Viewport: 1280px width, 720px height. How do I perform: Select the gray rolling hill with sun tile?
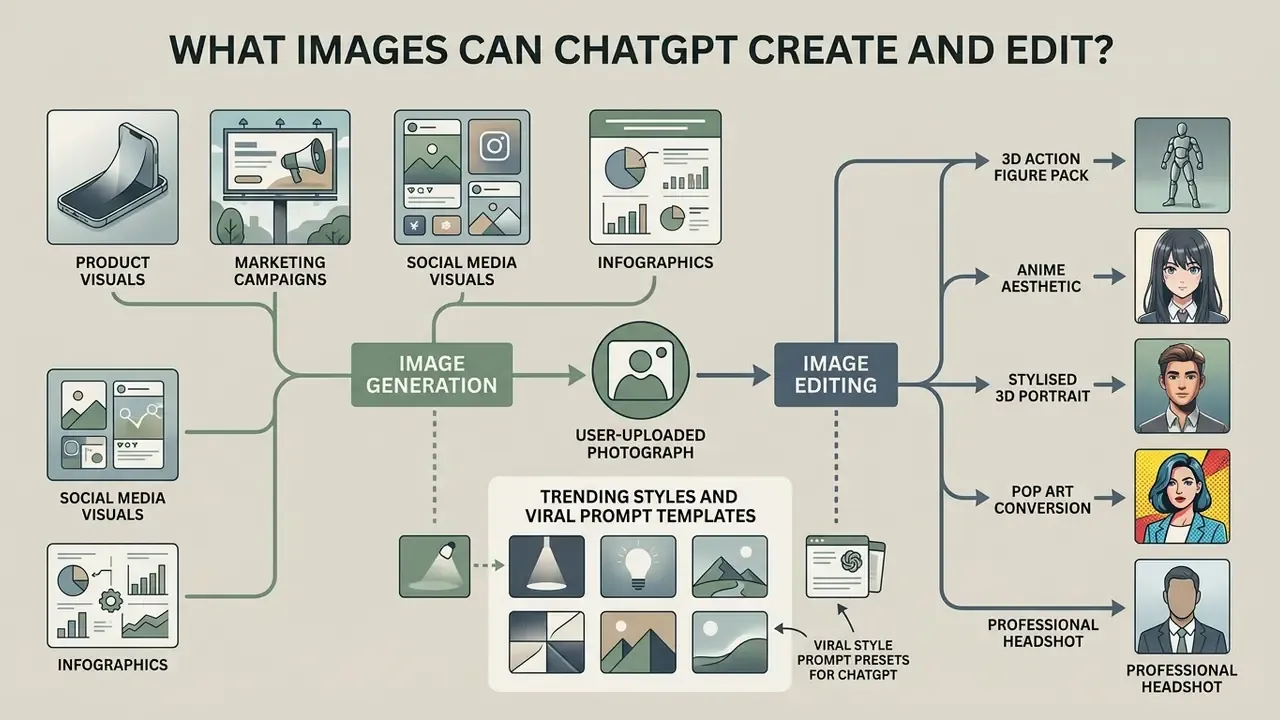730,642
